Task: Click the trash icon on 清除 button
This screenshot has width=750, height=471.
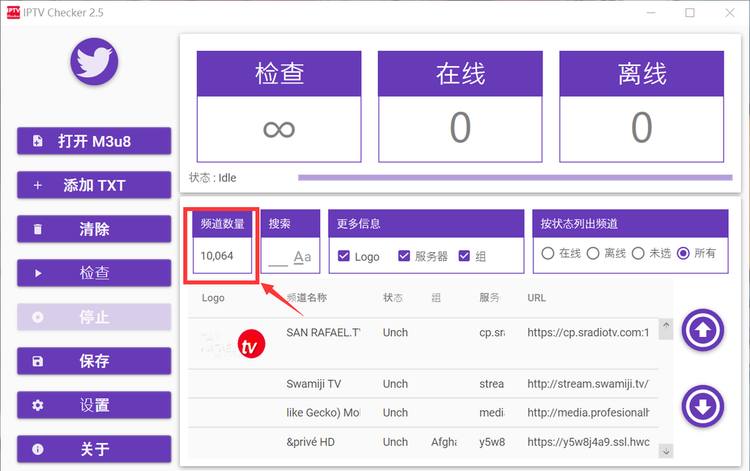Action: click(38, 229)
